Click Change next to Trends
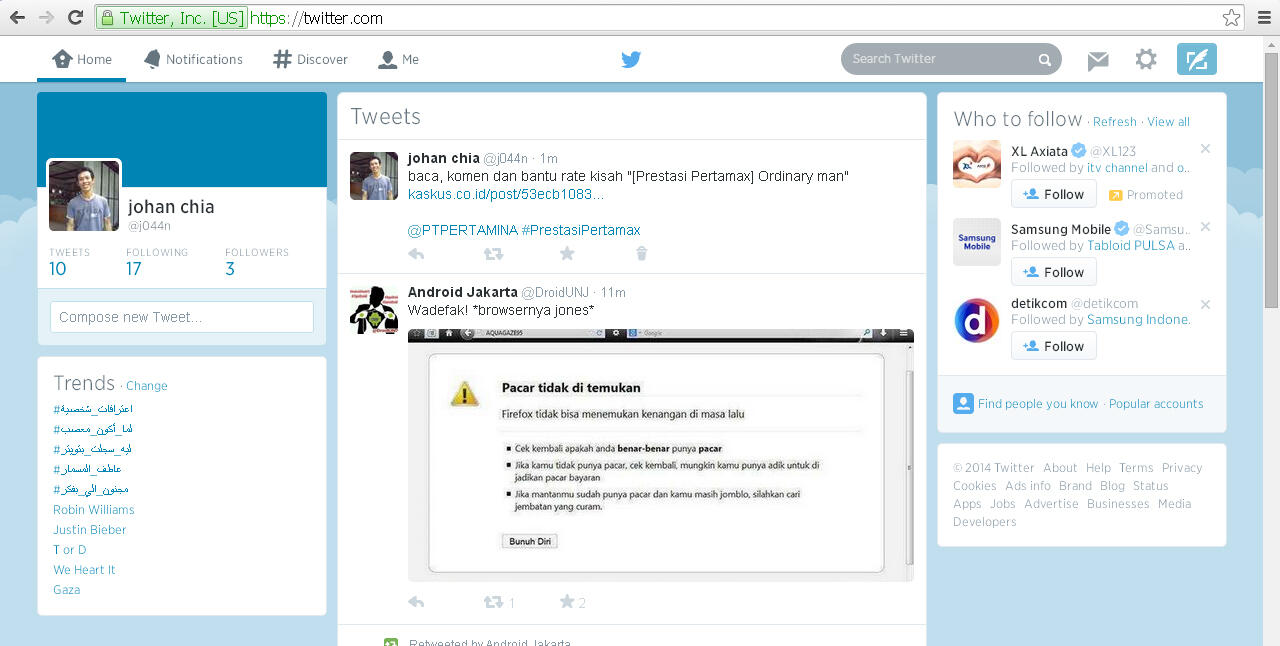The width and height of the screenshot is (1280, 646). pyautogui.click(x=147, y=386)
